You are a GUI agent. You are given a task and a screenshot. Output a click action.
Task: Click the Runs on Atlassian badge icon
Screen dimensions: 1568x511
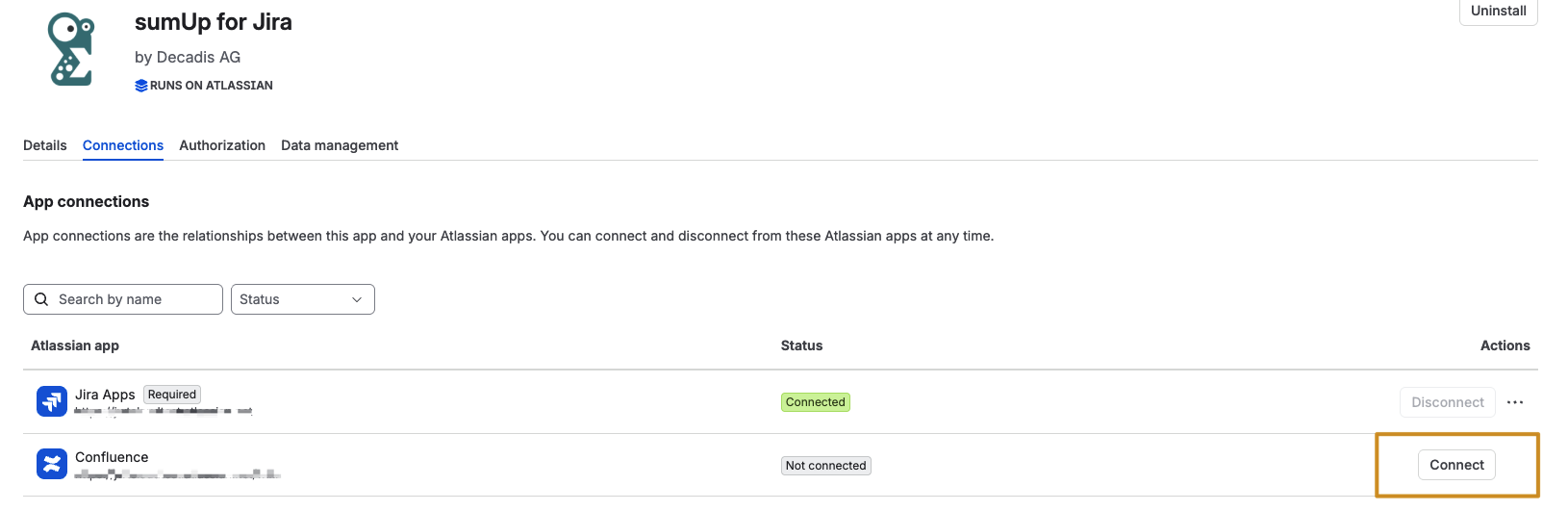(x=141, y=86)
